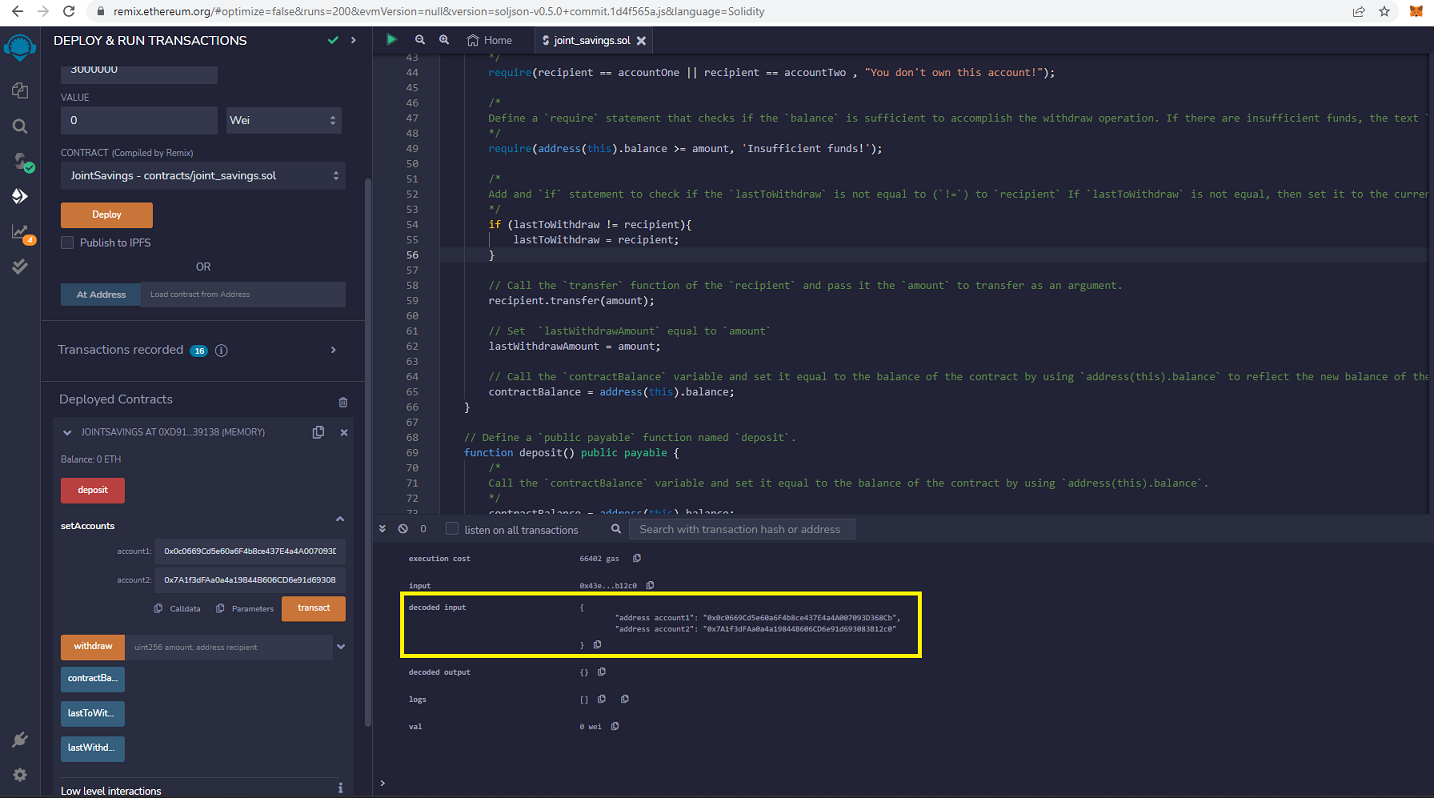Viewport: 1434px width, 798px height.
Task: Run script with green play icon
Action: (x=391, y=40)
